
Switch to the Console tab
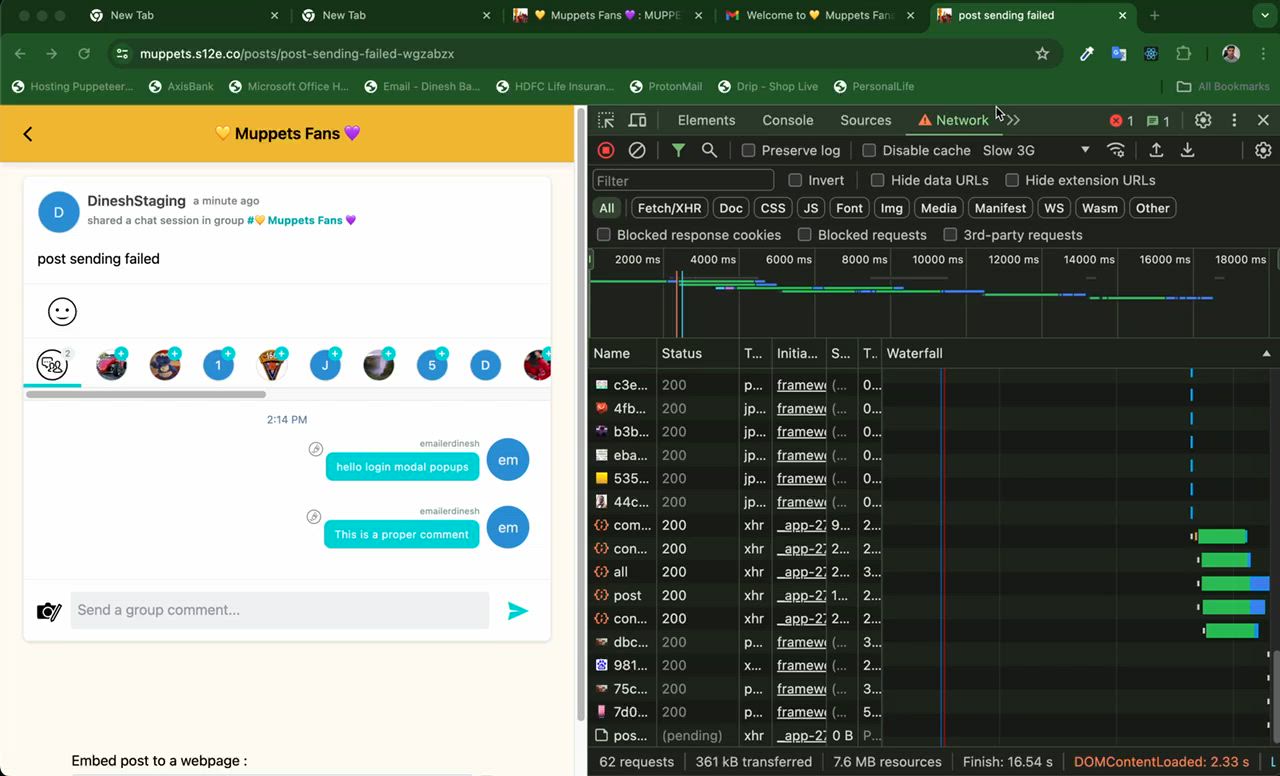(787, 120)
